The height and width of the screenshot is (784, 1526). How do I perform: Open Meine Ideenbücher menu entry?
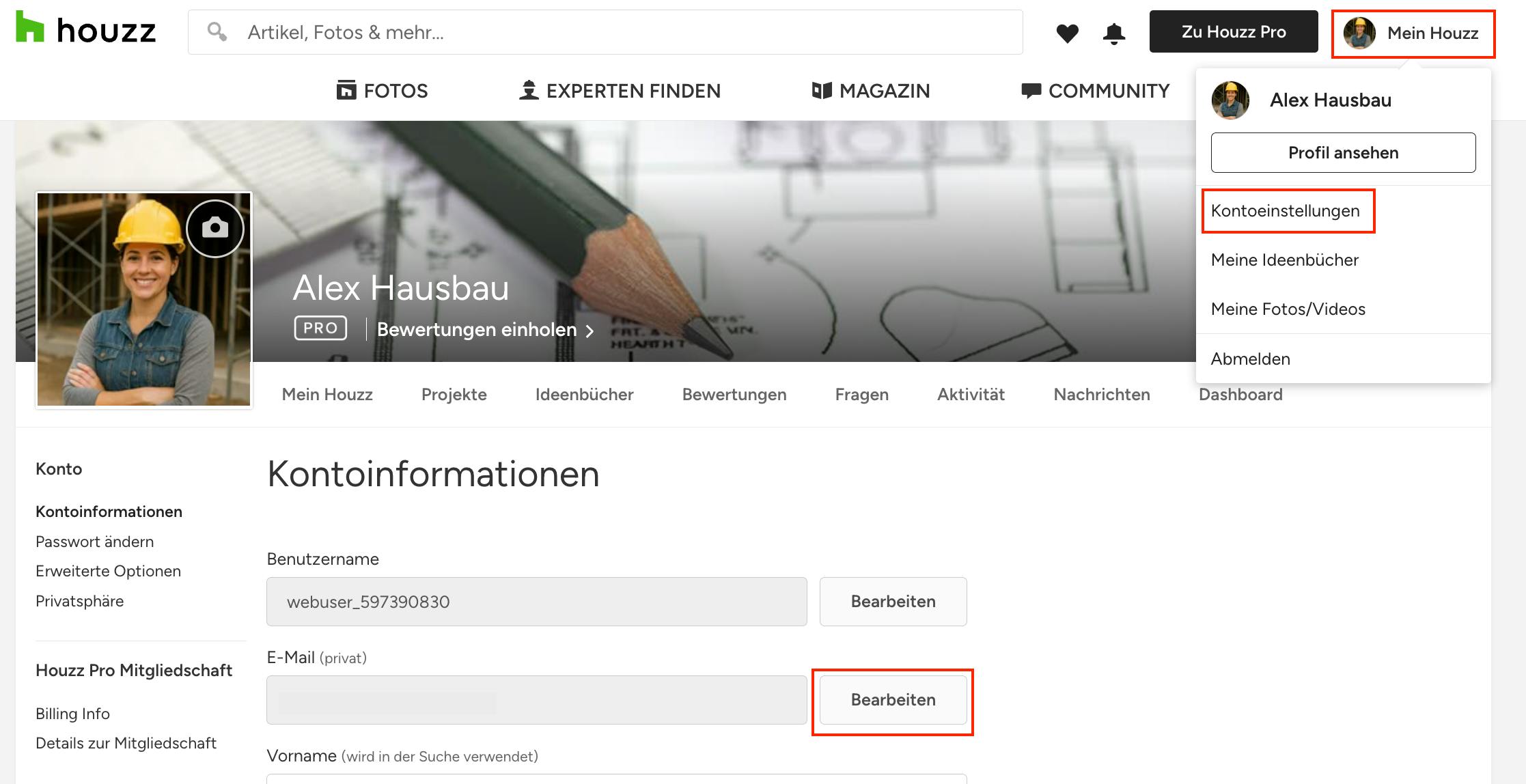pos(1284,260)
